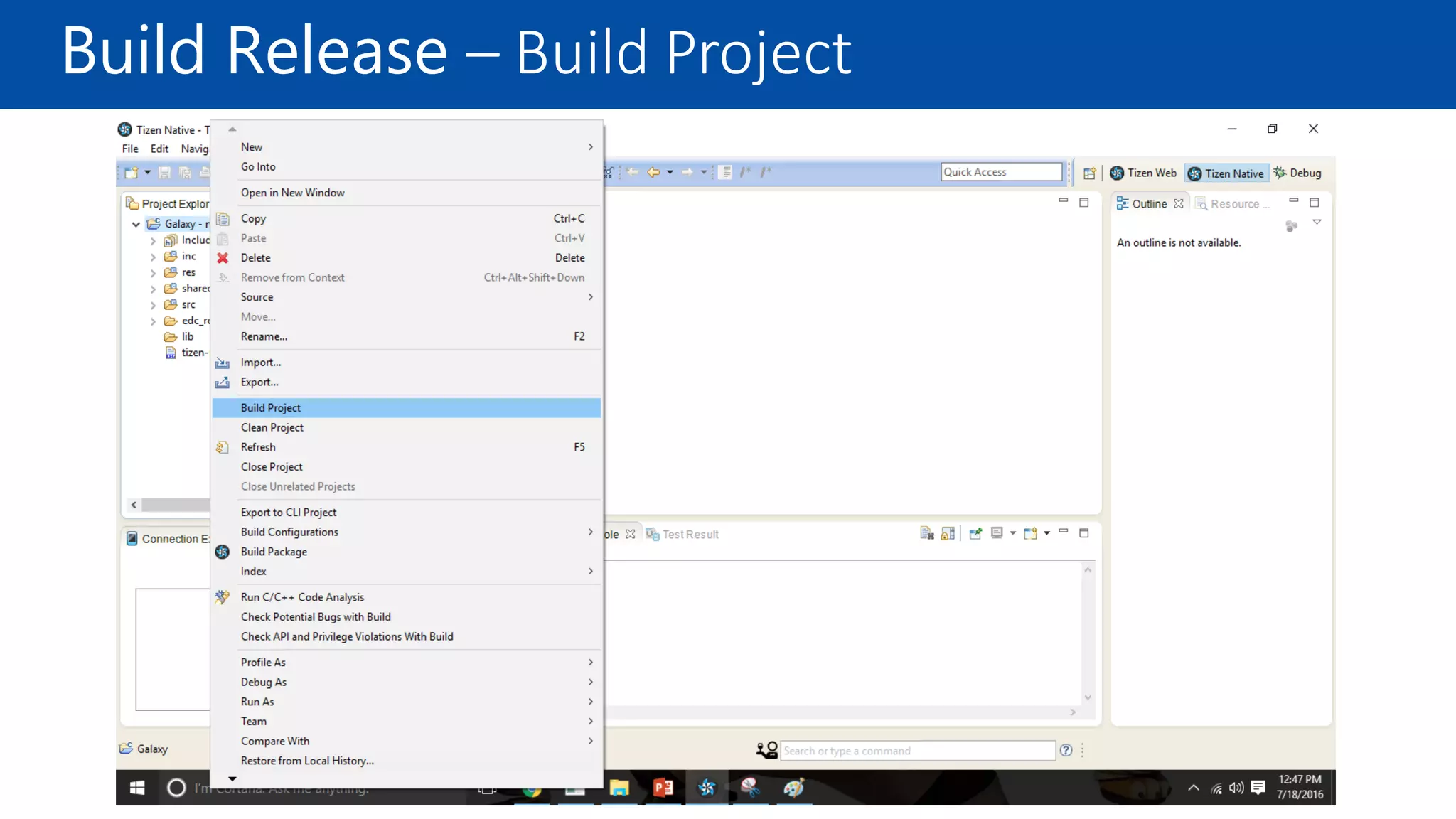This screenshot has width=1456, height=819.
Task: Select Copy in the context menu
Action: coord(406,218)
